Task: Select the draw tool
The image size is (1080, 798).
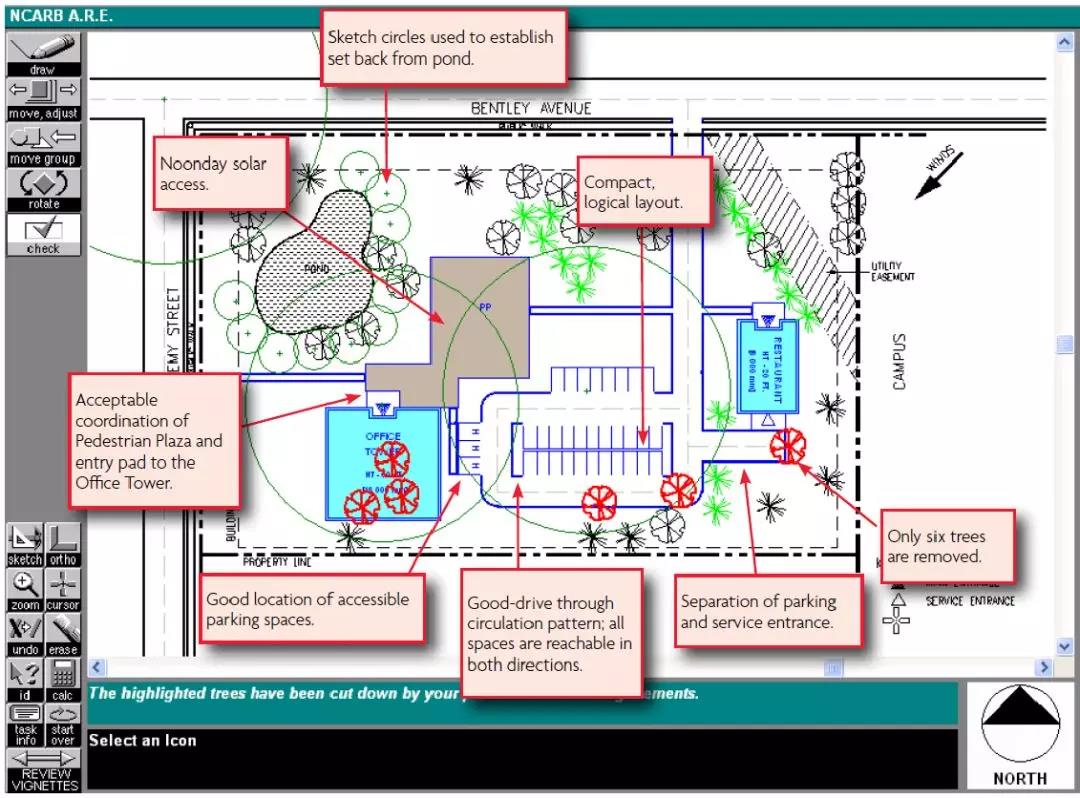Action: point(43,54)
